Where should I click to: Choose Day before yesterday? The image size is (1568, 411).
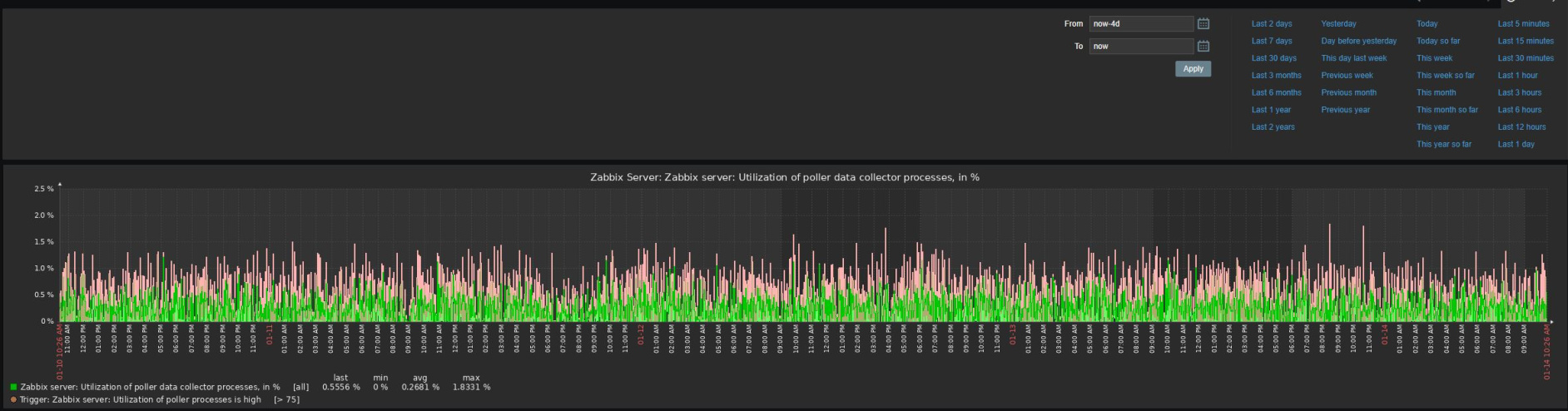(x=1358, y=41)
